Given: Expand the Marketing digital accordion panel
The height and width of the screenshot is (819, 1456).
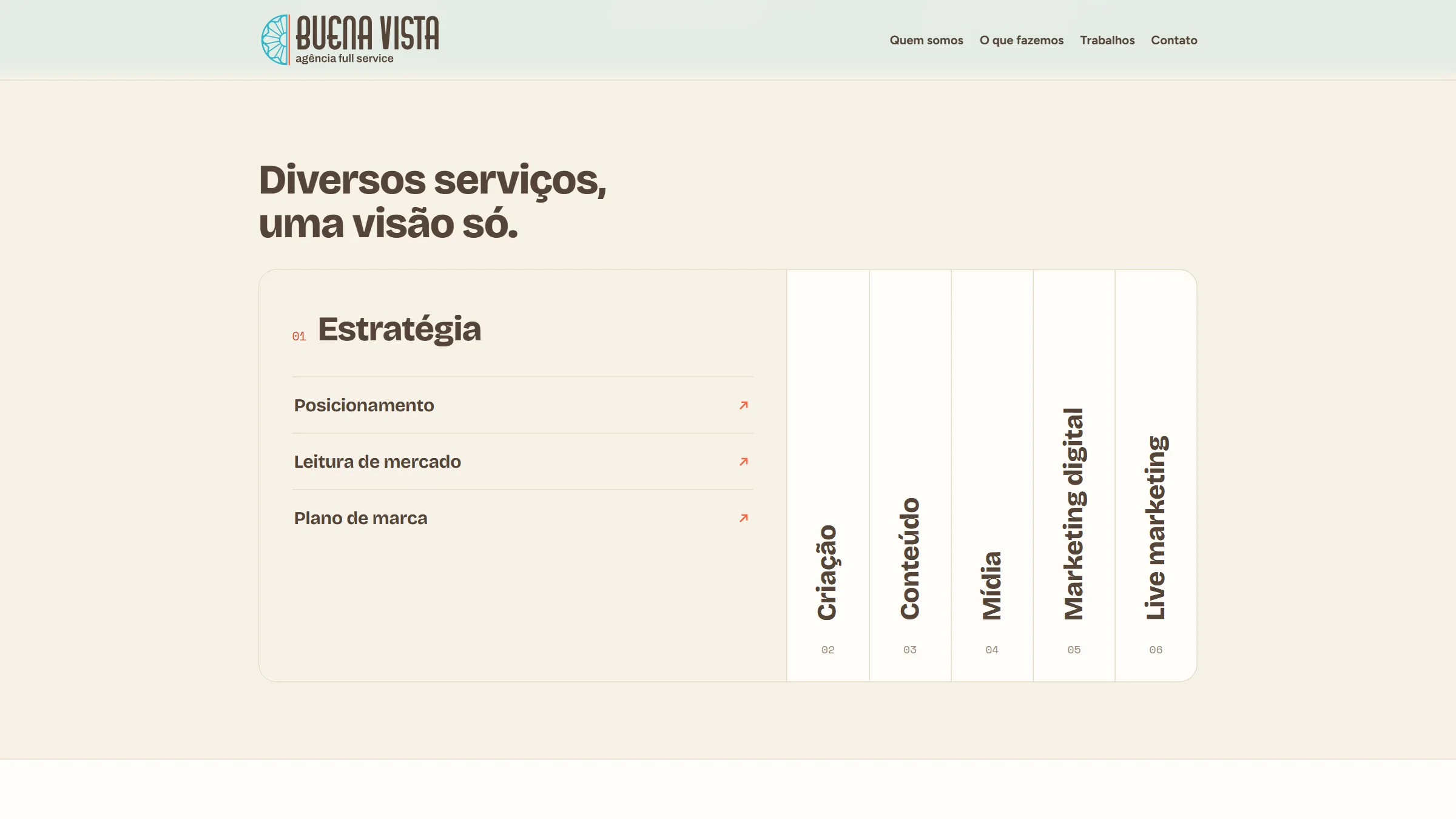Looking at the screenshot, I should click(x=1074, y=476).
